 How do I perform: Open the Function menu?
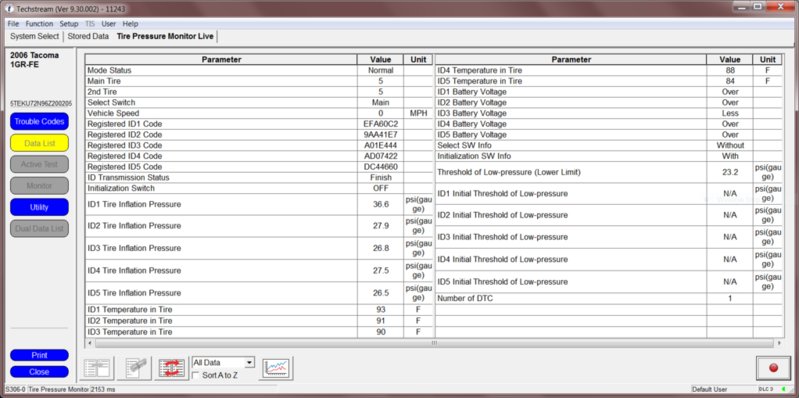coord(39,24)
